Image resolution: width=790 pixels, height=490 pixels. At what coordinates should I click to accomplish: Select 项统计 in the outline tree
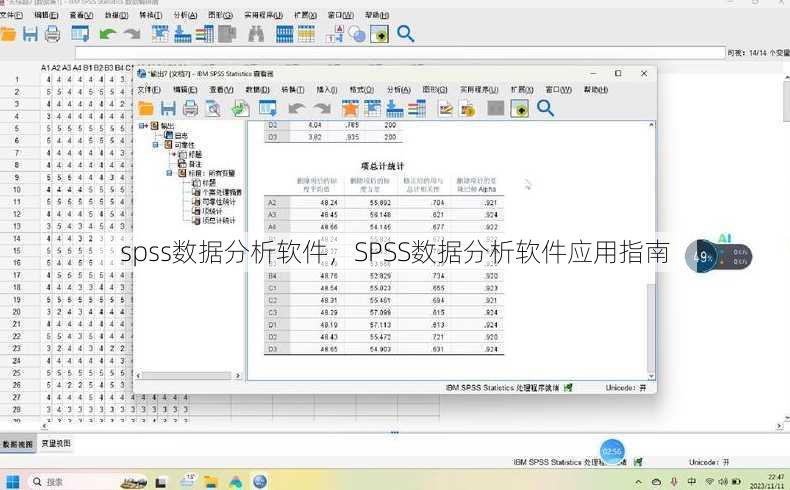tap(212, 211)
